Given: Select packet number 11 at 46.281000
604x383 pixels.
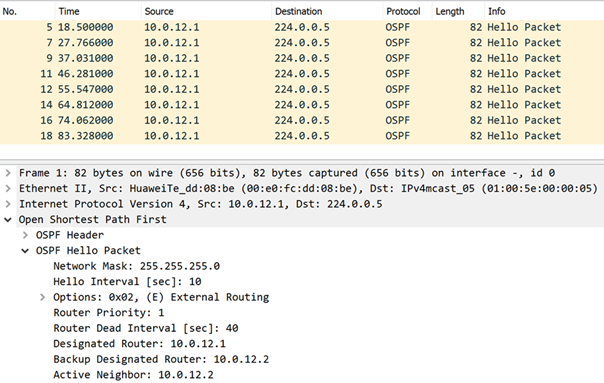Looking at the screenshot, I should (302, 74).
